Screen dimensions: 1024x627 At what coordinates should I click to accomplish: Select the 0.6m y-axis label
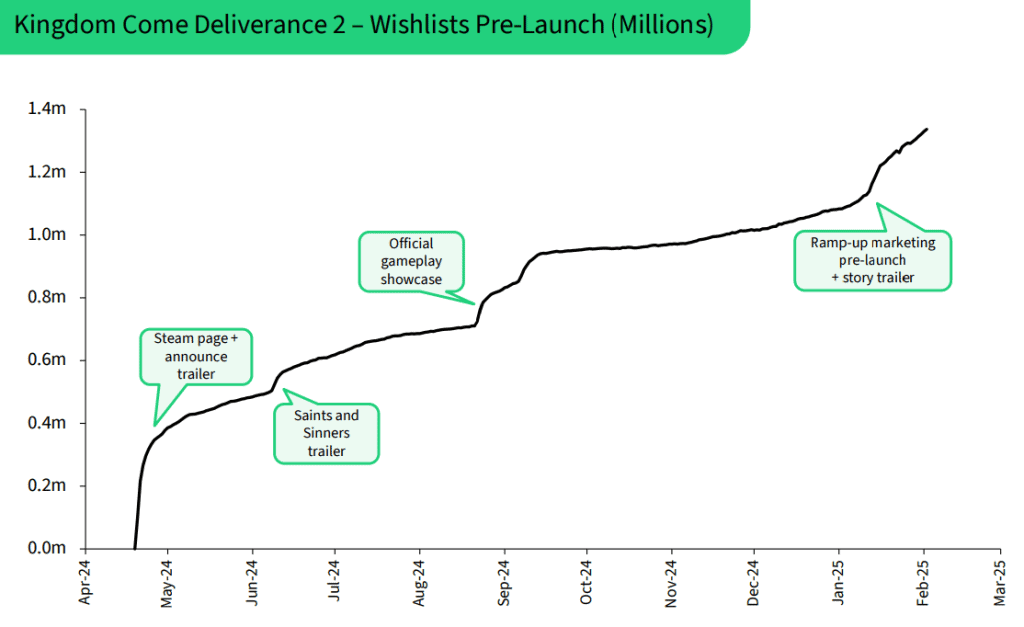[46, 360]
